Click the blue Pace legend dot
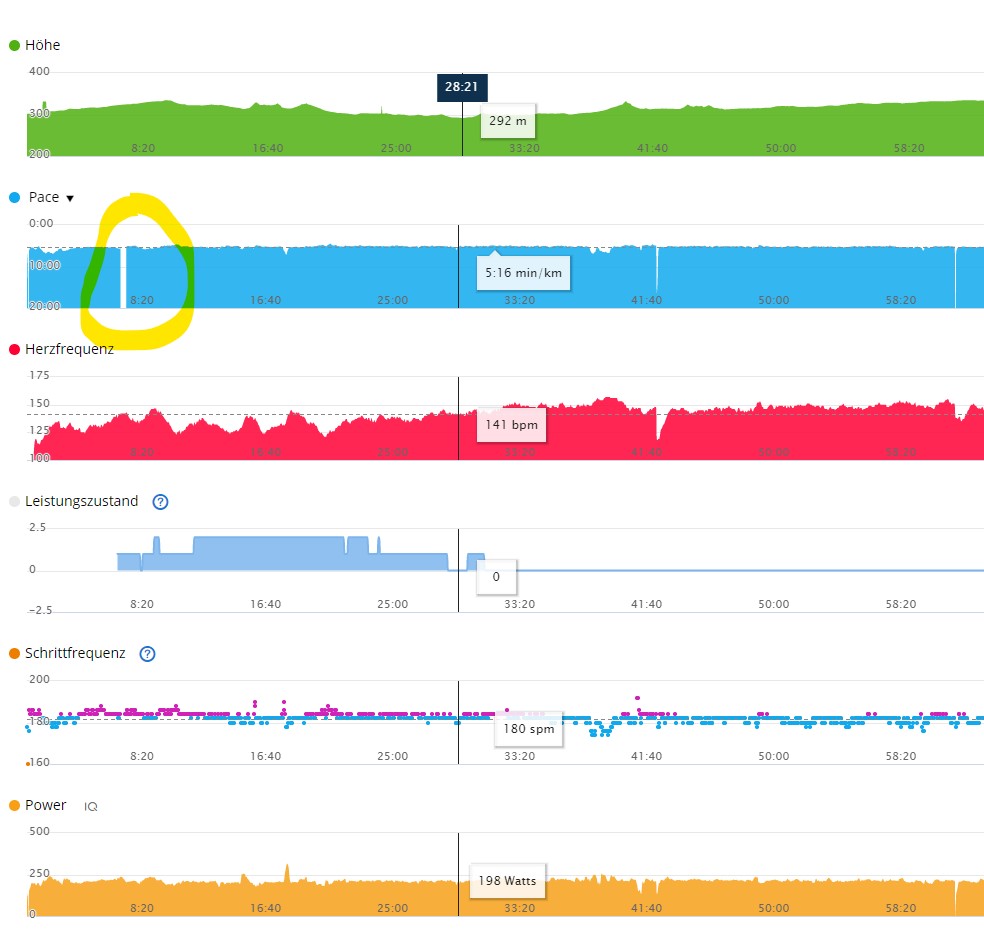 pyautogui.click(x=14, y=198)
